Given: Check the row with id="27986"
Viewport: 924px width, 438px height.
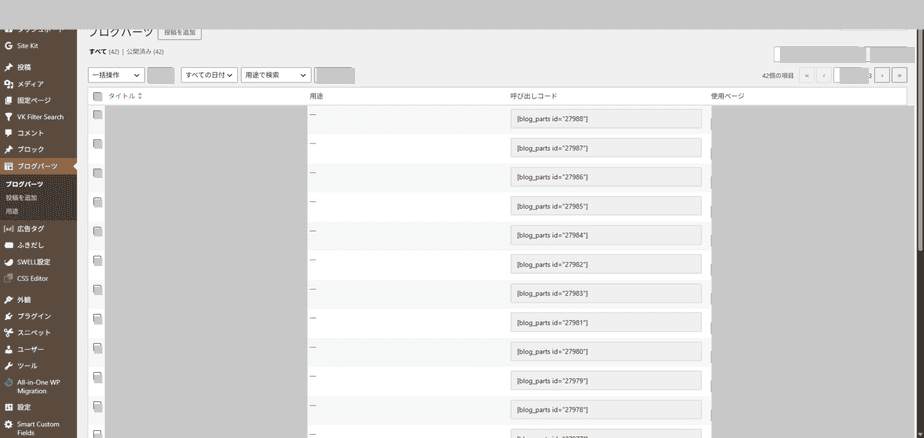Looking at the screenshot, I should point(98,173).
